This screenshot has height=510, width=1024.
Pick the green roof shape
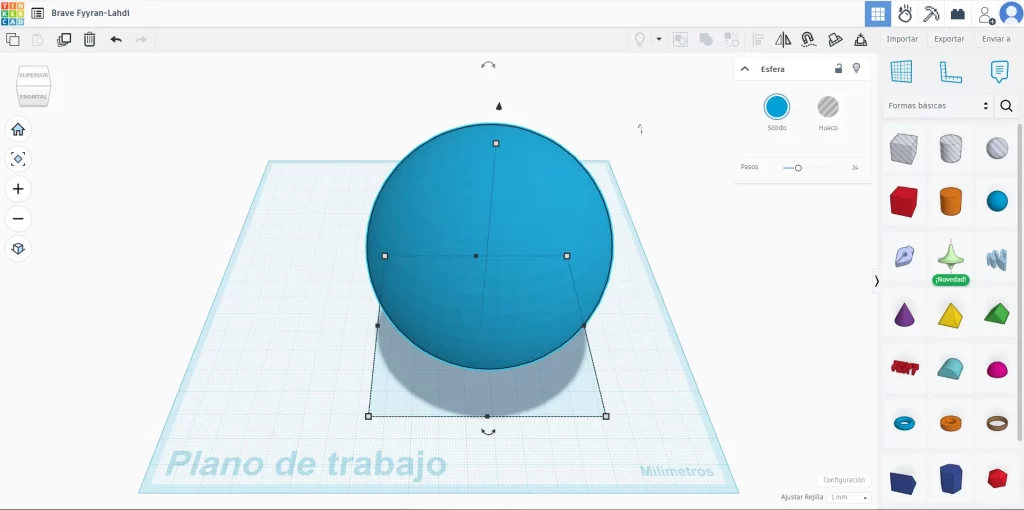click(997, 313)
